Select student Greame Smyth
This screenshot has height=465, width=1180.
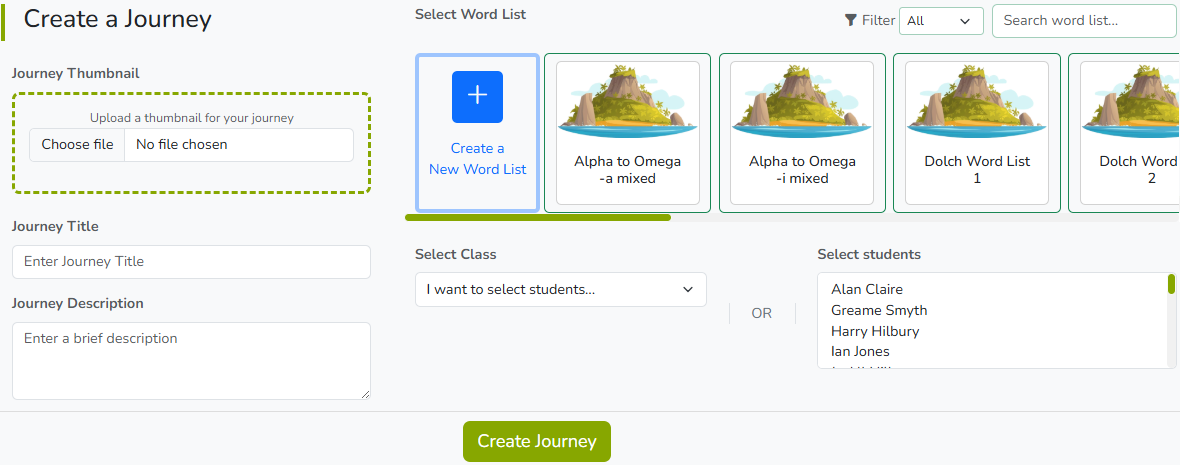coord(879,311)
